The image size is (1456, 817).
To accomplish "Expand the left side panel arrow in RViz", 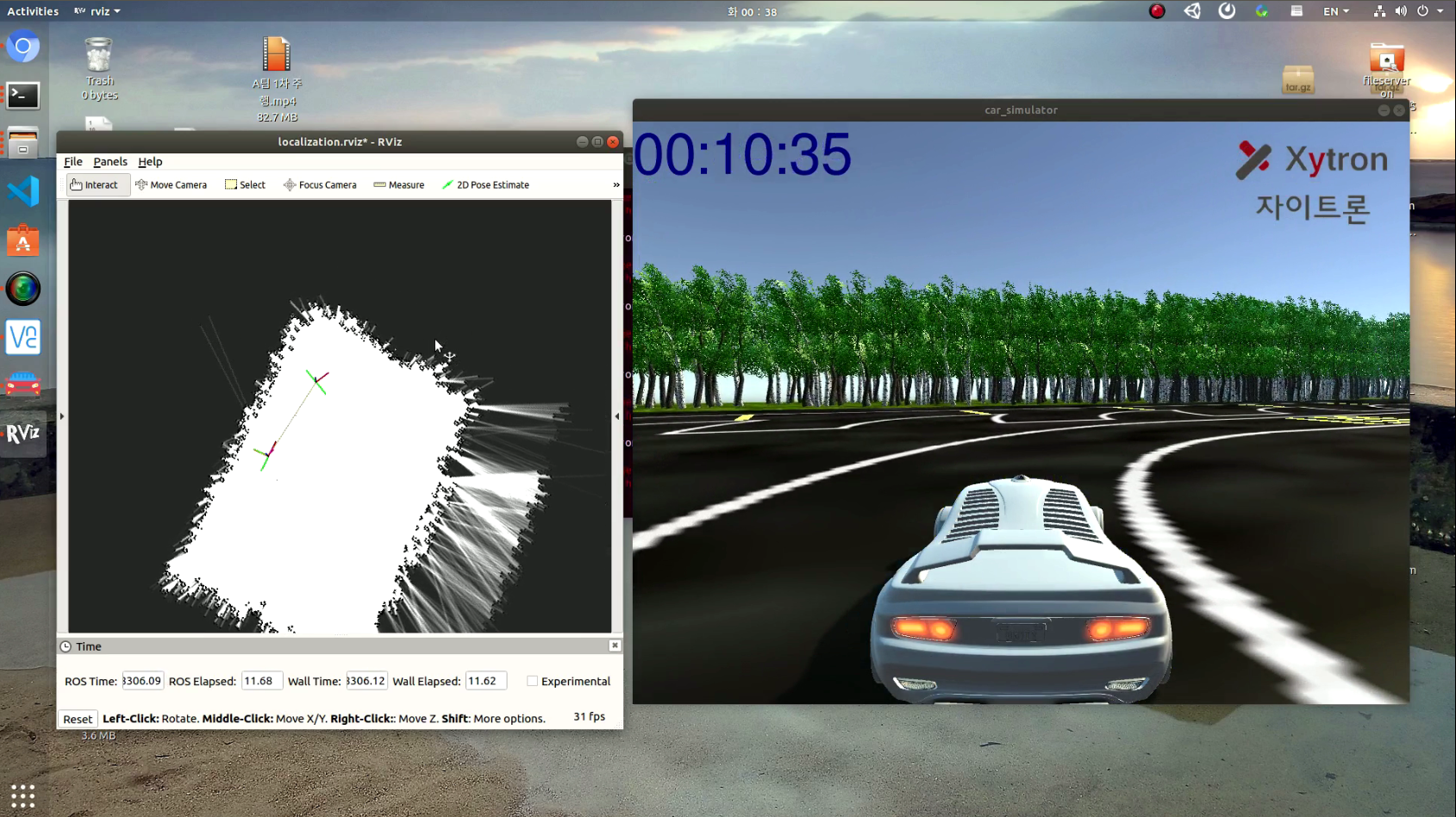I will (62, 416).
